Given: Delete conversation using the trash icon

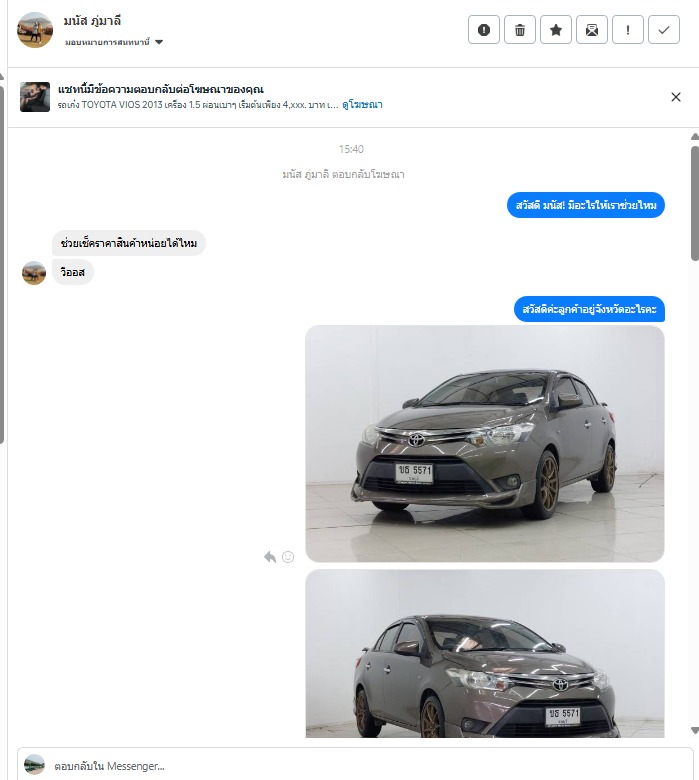Looking at the screenshot, I should [x=520, y=30].
